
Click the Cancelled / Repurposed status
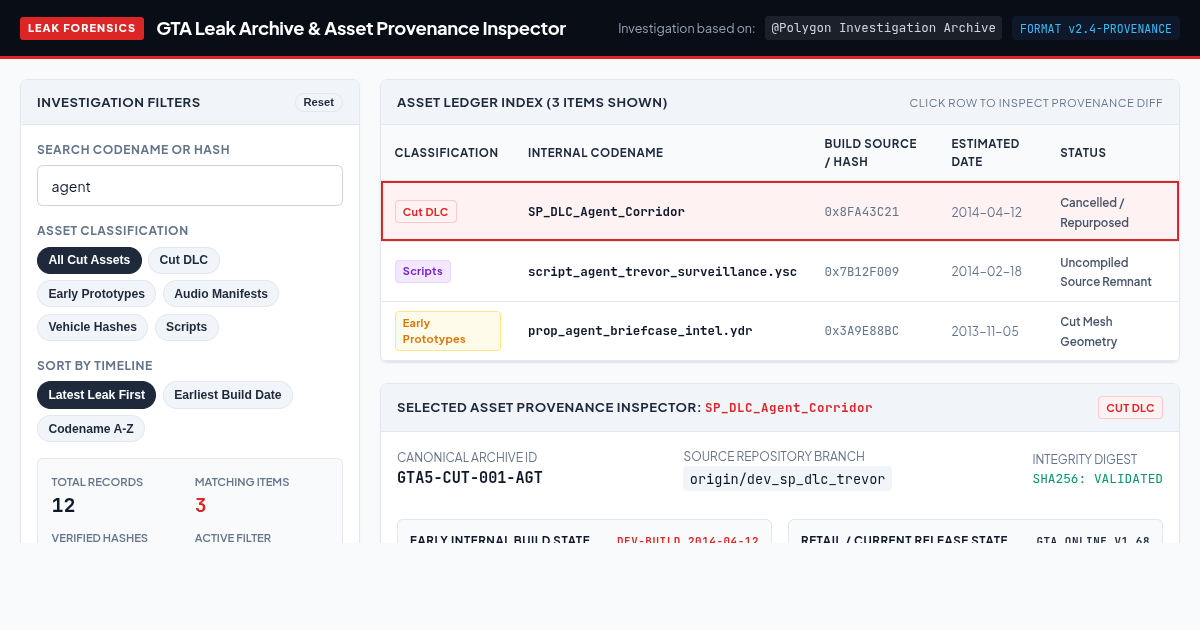point(1095,212)
